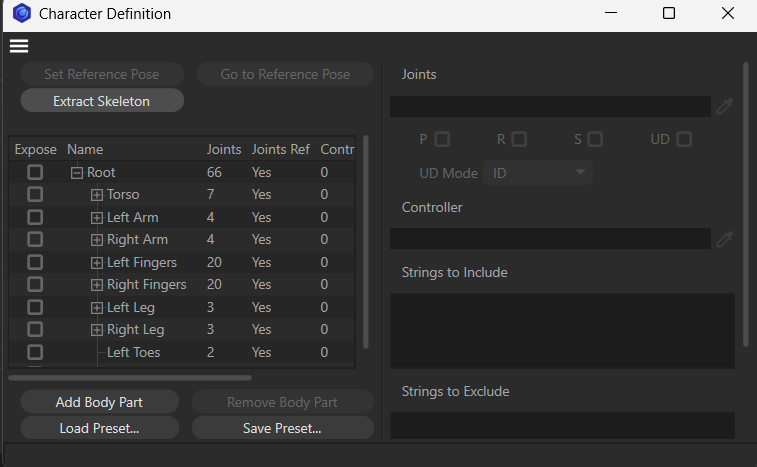Expand the Left Arm body part
Screen dimensions: 757x467
click(97, 217)
